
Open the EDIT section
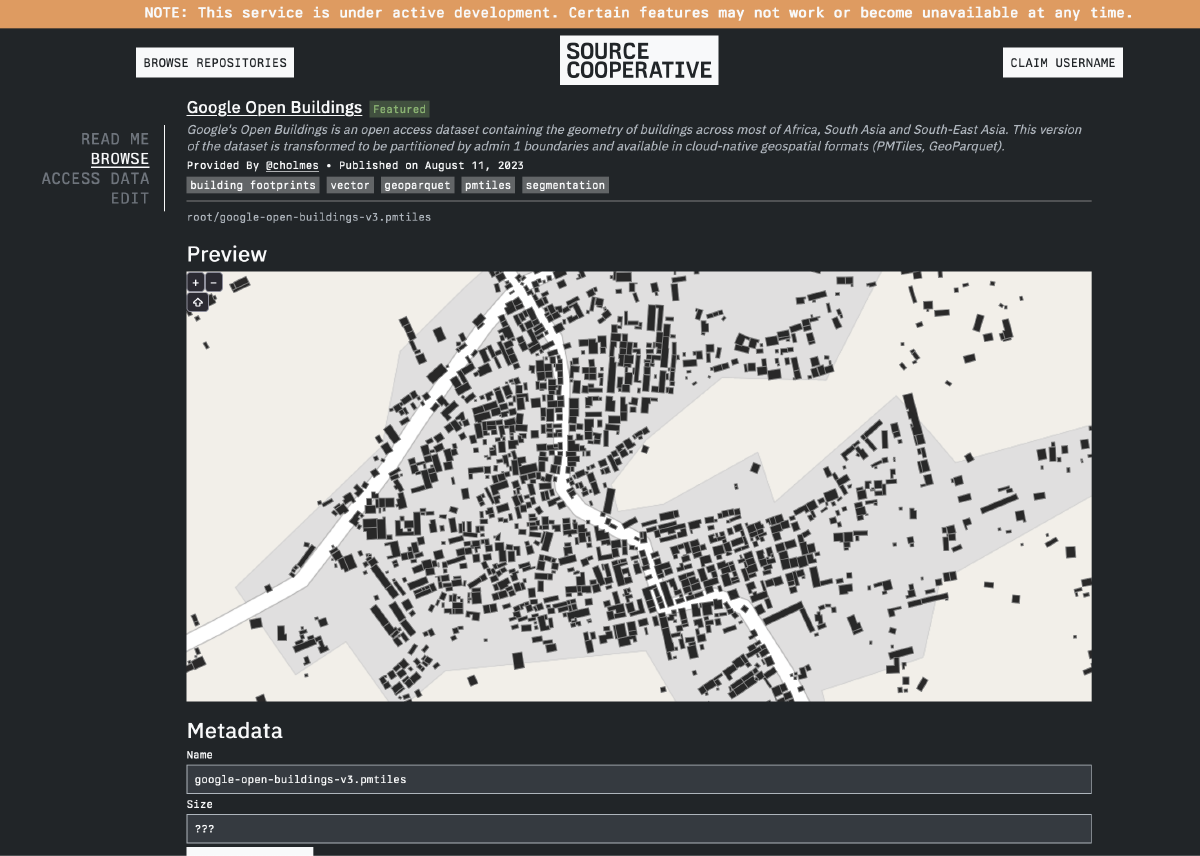pos(130,198)
